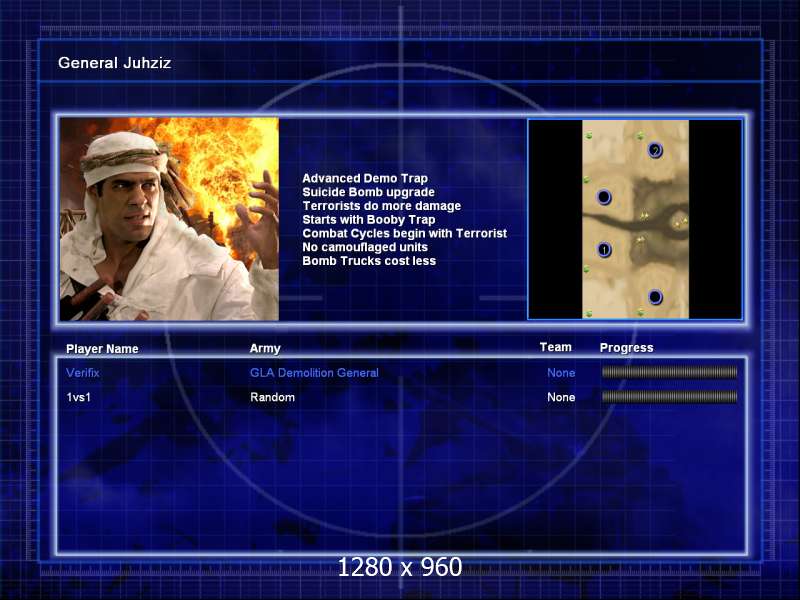Click the 'Bomb Trucks cost less' line

point(369,261)
